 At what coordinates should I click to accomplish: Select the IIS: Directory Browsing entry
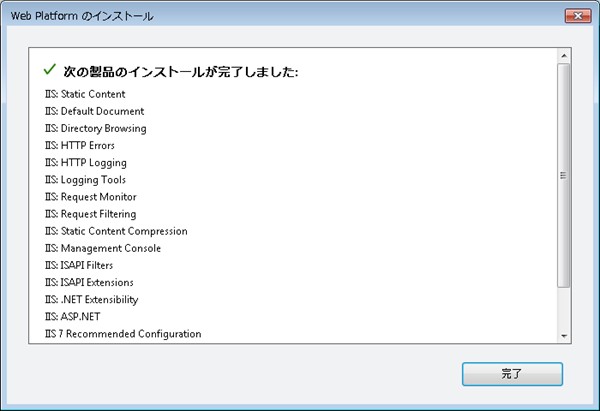point(95,128)
